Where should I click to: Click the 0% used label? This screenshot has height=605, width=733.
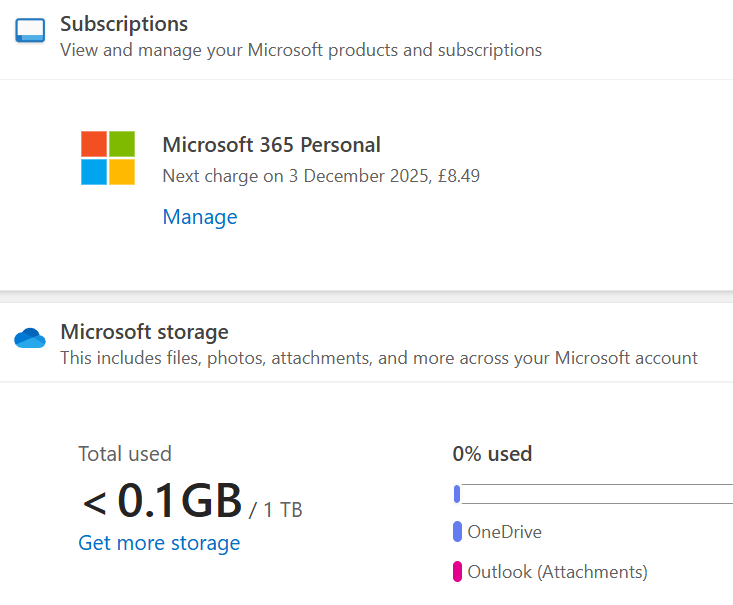(x=492, y=454)
